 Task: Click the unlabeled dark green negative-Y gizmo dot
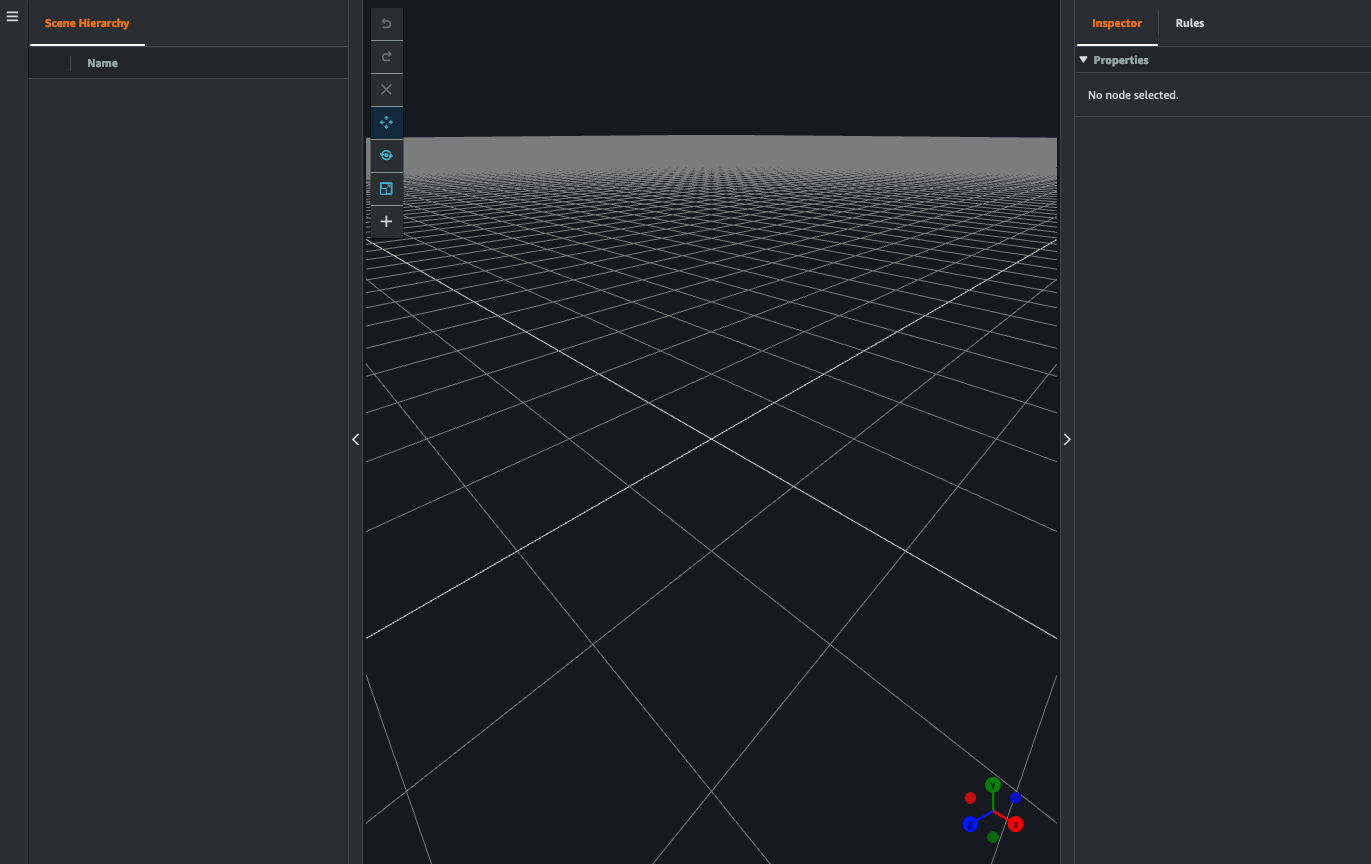(993, 837)
